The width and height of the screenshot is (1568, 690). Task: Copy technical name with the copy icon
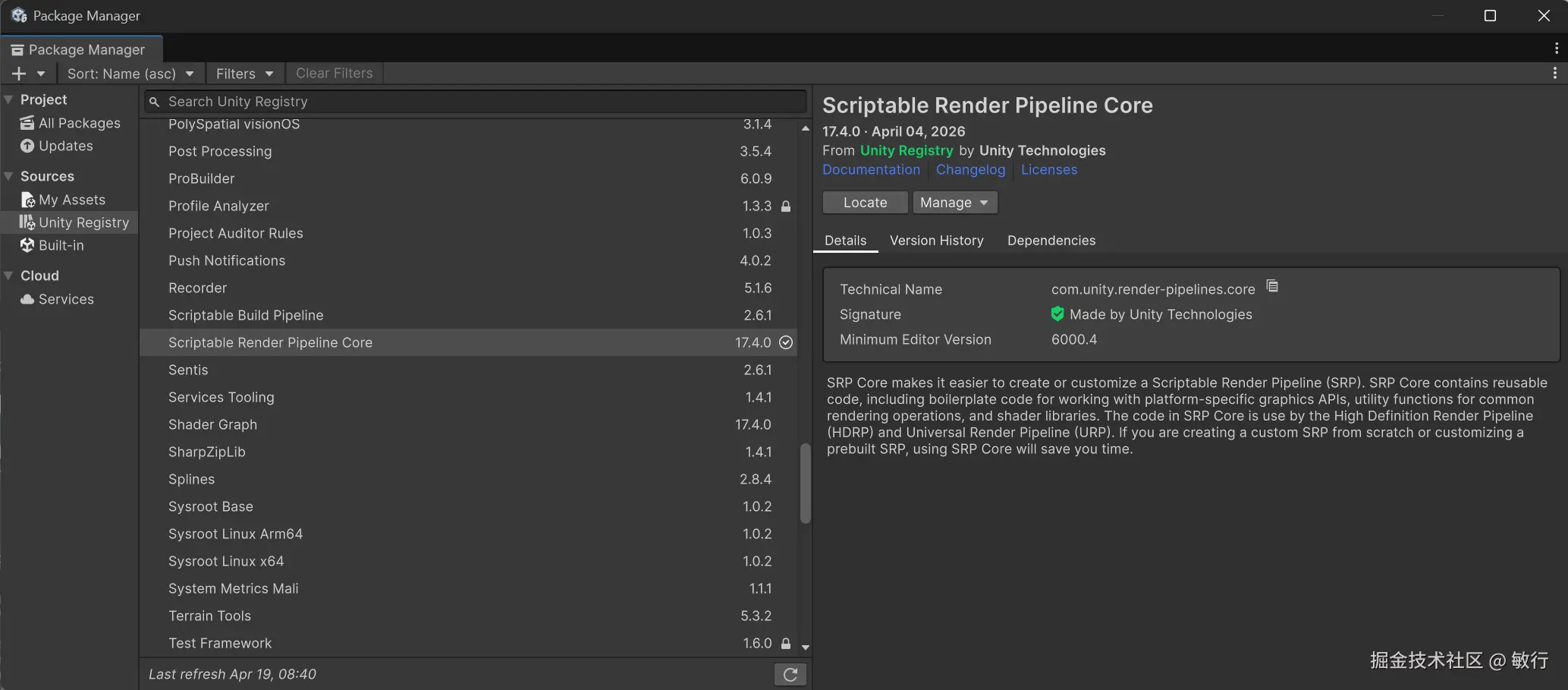tap(1272, 286)
